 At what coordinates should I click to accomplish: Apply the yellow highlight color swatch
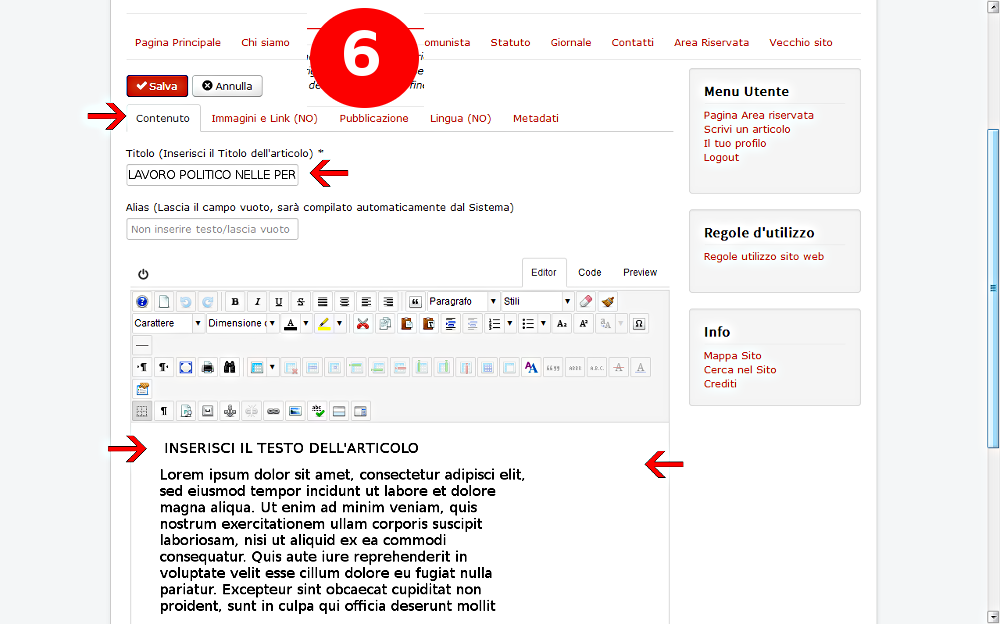click(x=323, y=323)
